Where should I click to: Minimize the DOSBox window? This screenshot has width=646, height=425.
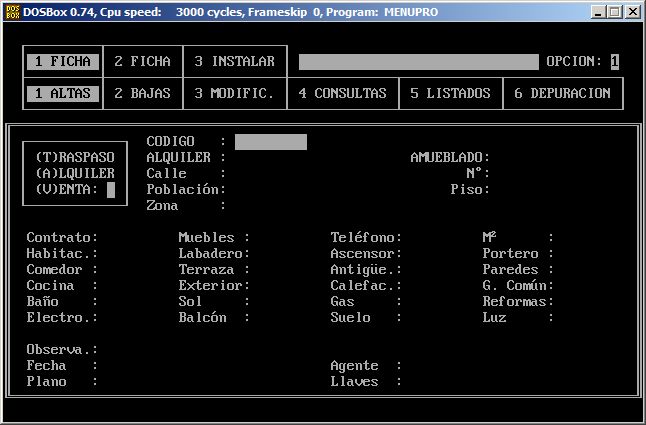[x=598, y=11]
